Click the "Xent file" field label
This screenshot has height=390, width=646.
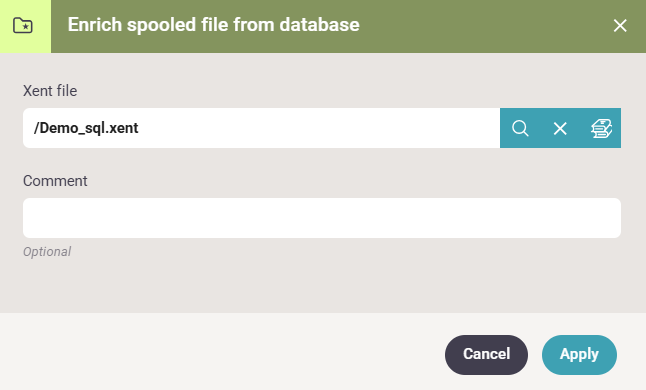point(50,91)
